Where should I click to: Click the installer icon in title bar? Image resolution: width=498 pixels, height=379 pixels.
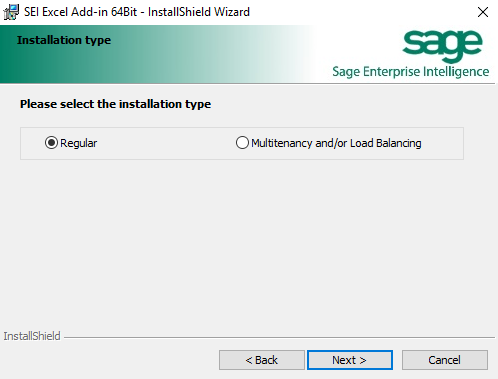[11, 12]
